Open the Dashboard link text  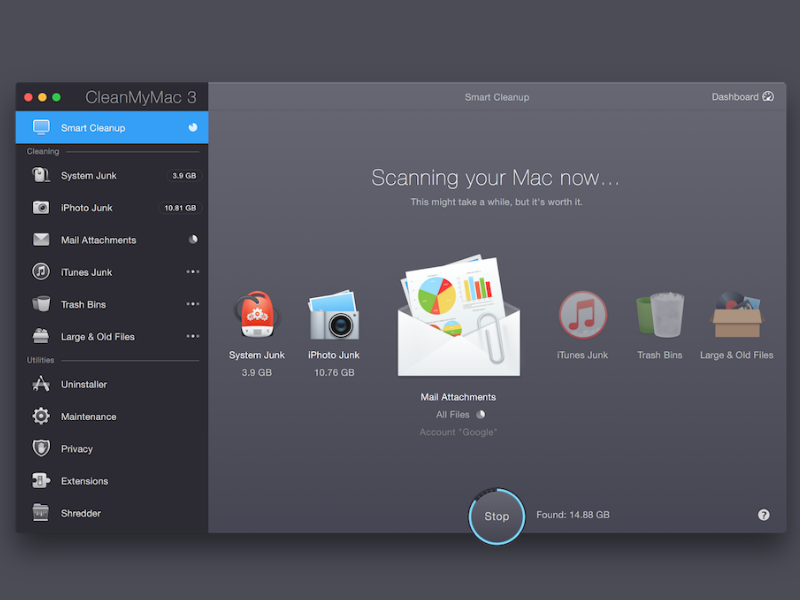click(x=735, y=97)
